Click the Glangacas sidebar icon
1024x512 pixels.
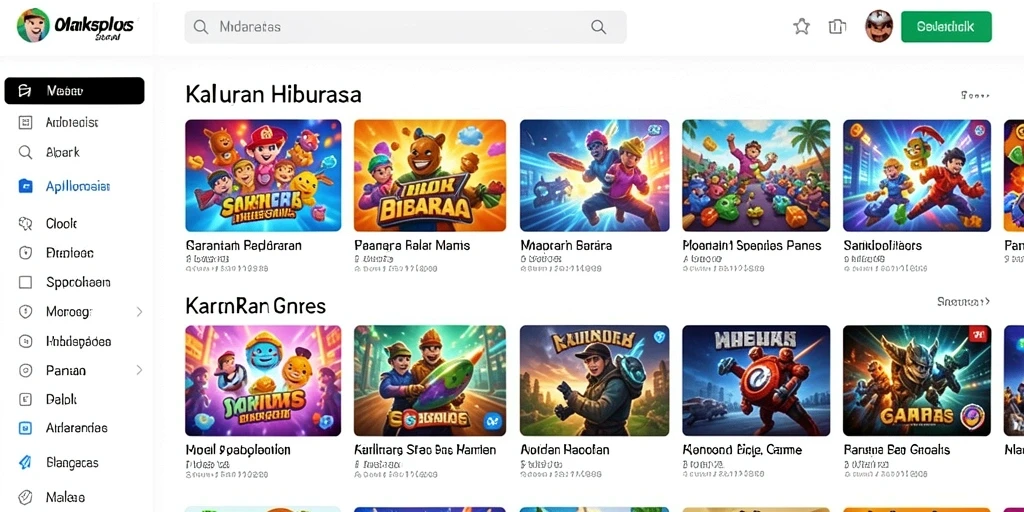click(x=25, y=462)
